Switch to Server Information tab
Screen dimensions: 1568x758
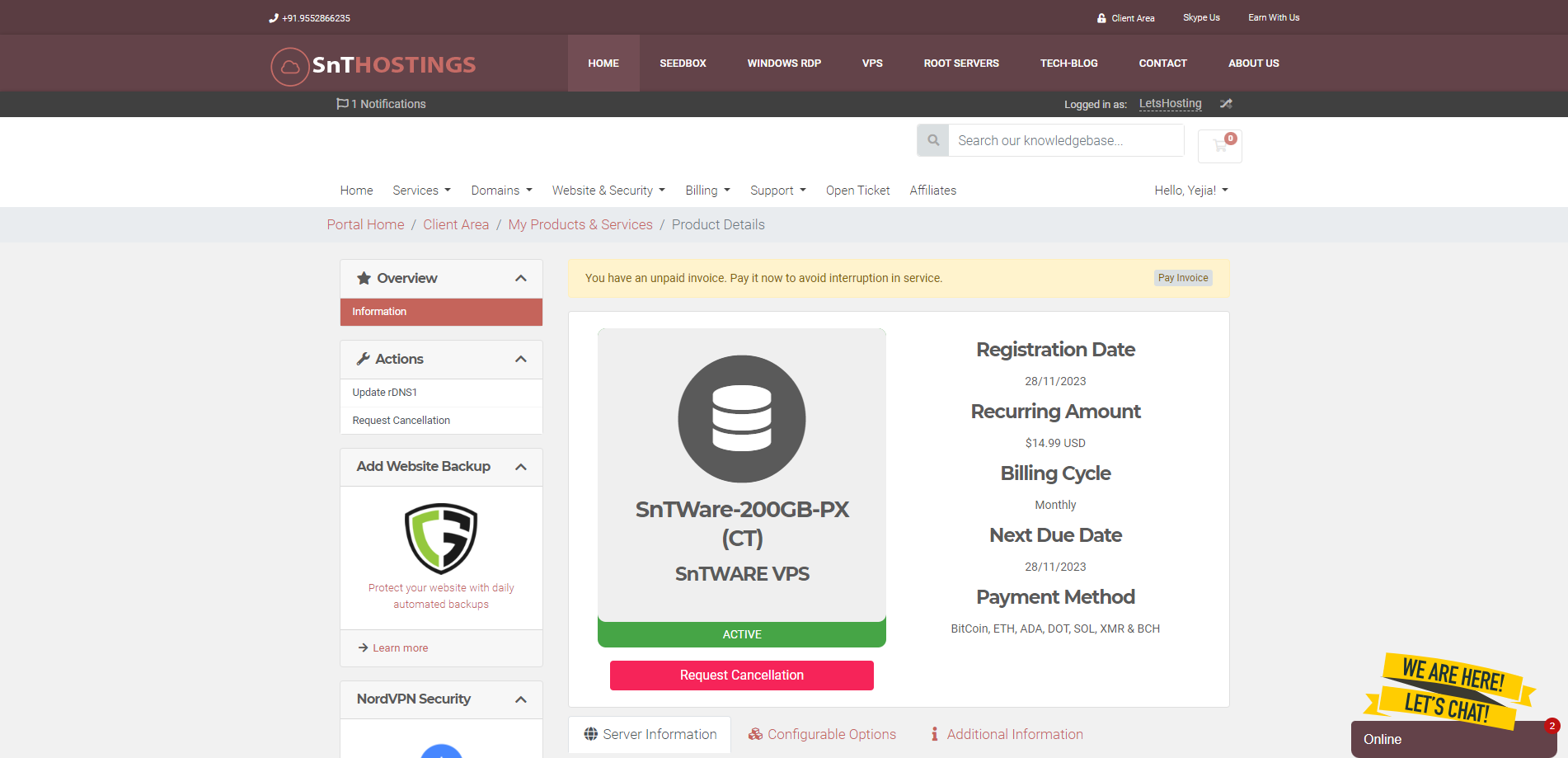[650, 734]
